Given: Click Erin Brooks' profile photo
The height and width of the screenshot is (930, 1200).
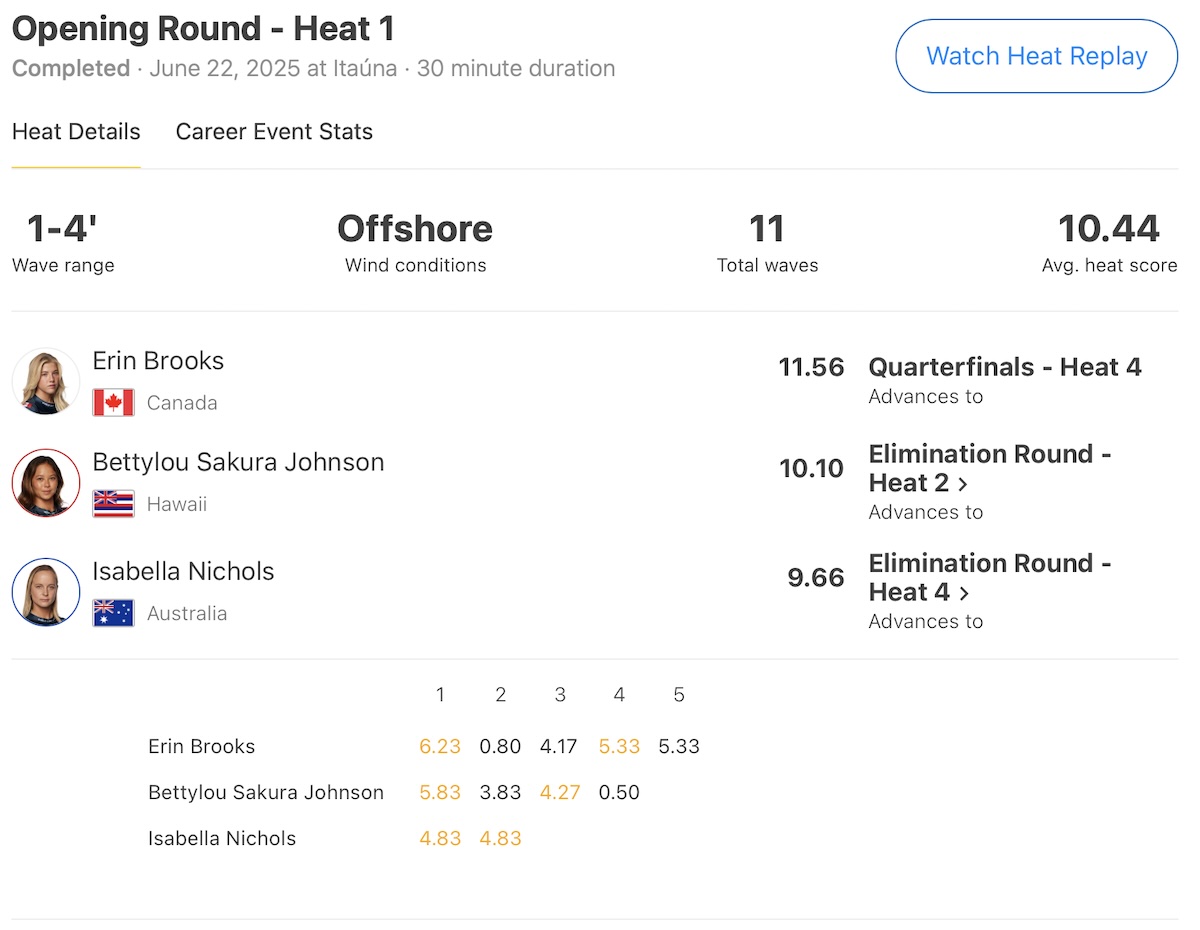Looking at the screenshot, I should [46, 381].
